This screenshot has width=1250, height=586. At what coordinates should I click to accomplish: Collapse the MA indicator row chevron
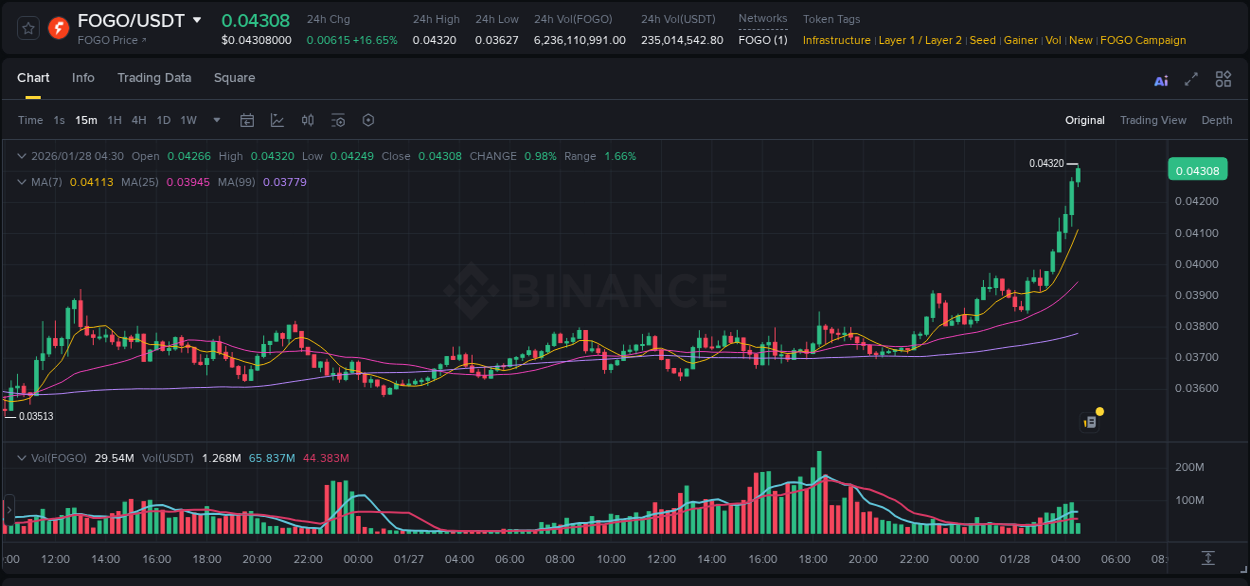[22, 182]
